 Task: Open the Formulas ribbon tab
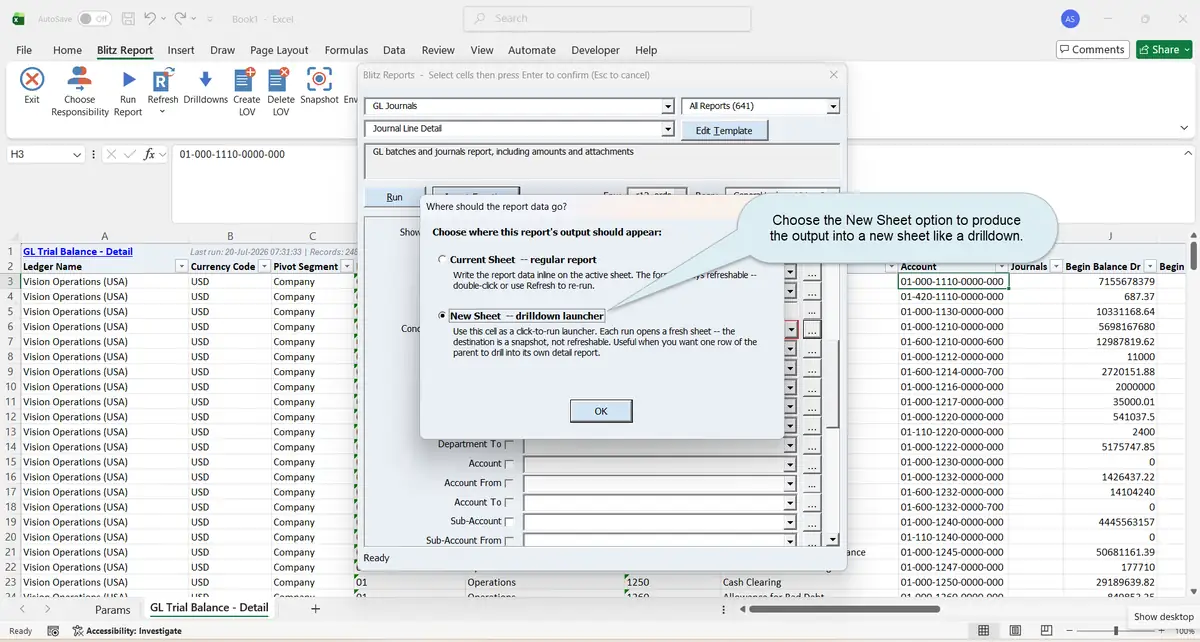coord(346,50)
